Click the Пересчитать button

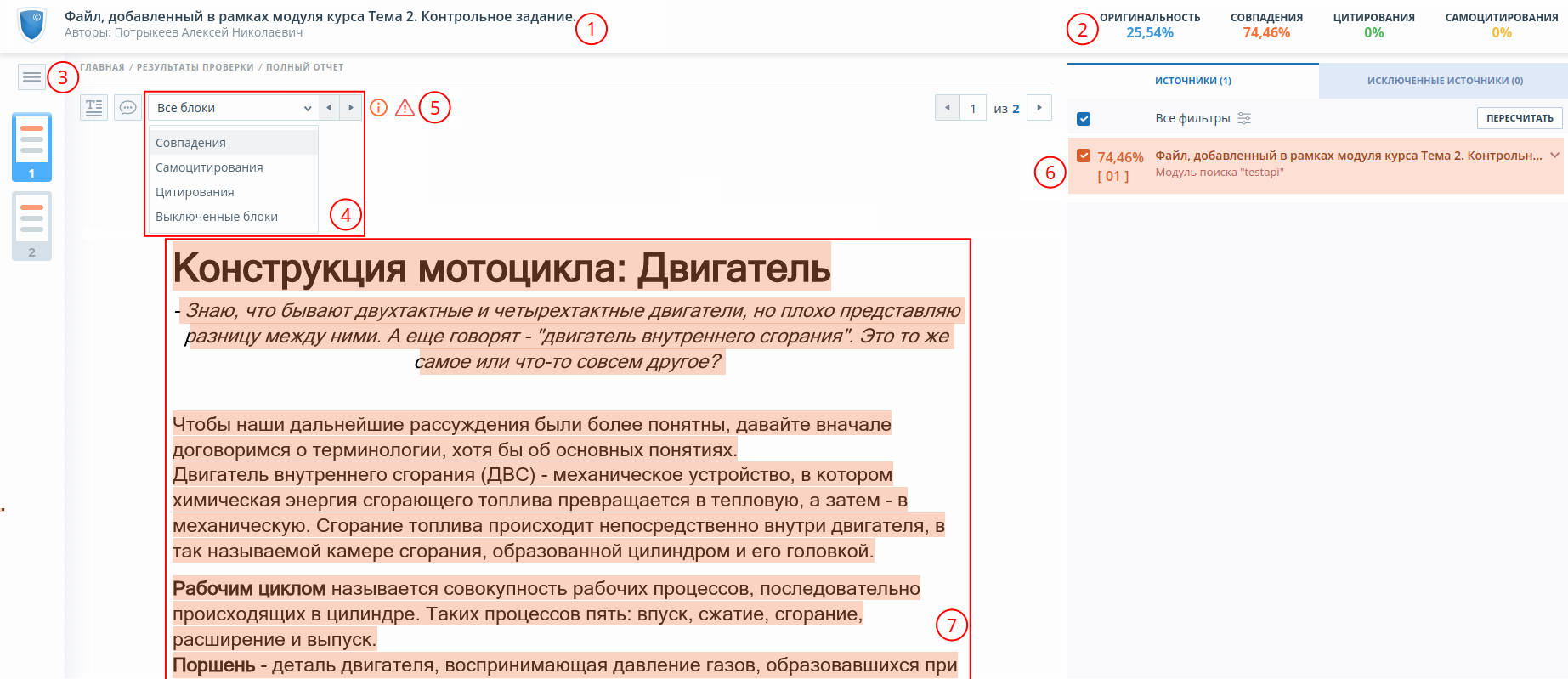click(1520, 118)
